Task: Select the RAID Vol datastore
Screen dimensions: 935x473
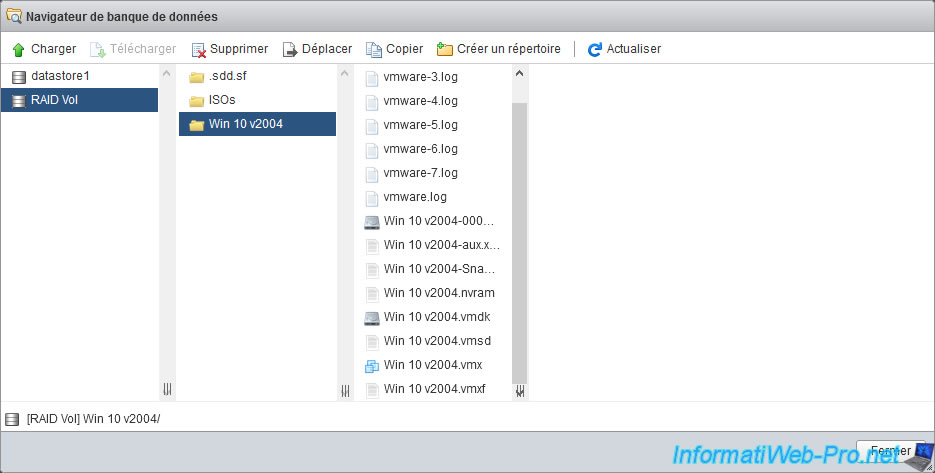Action: [x=55, y=100]
